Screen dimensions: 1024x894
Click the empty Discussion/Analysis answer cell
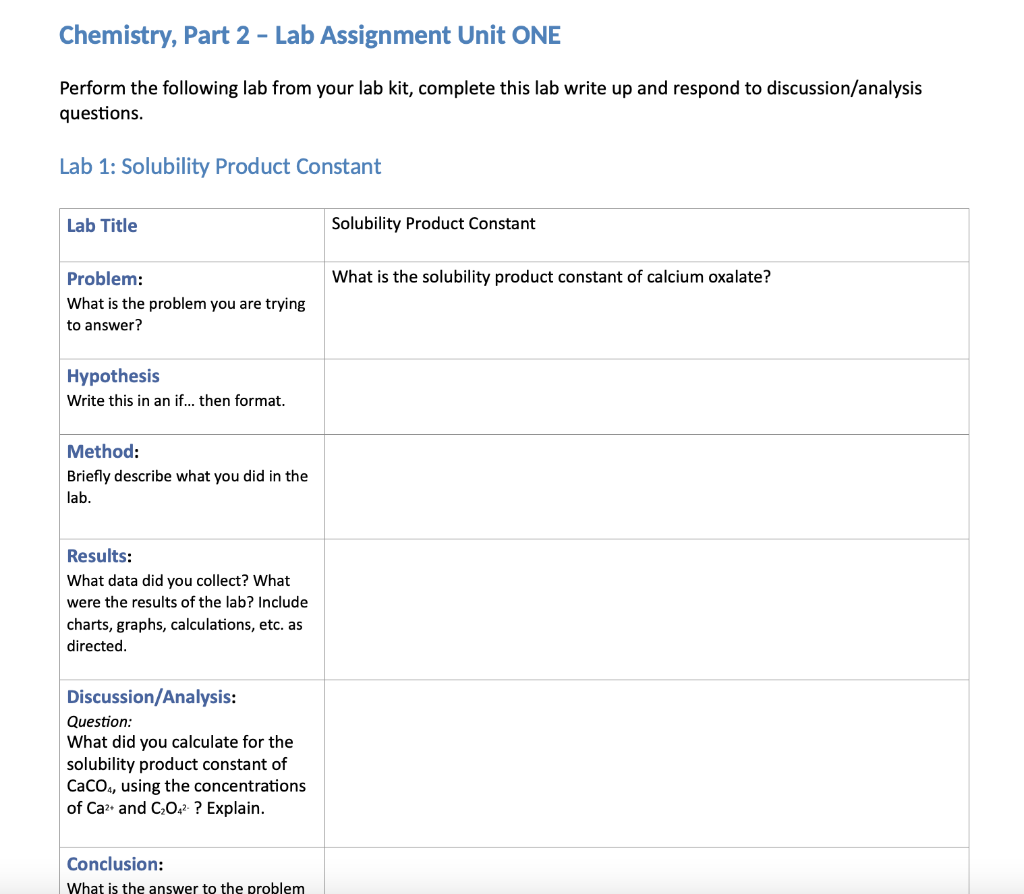pos(646,763)
